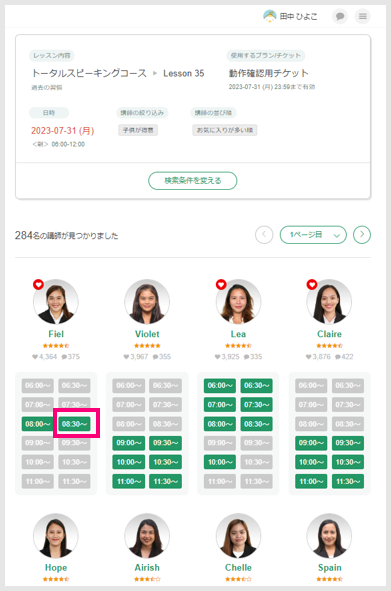The width and height of the screenshot is (391, 591).
Task: Book Claire's 11:30 time slot
Action: (x=348, y=481)
